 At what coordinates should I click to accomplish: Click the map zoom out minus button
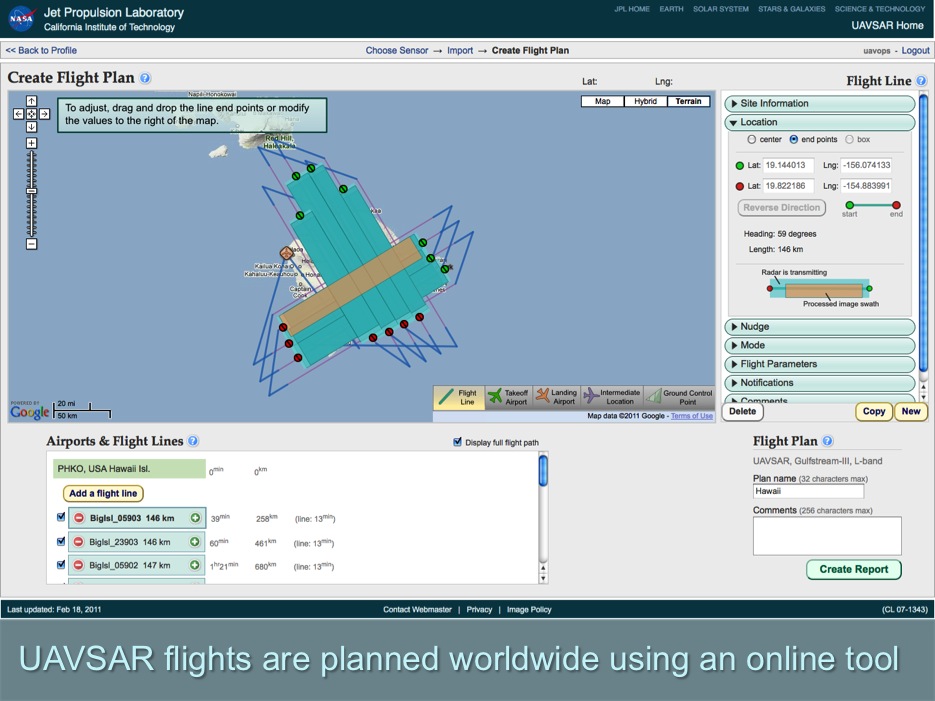(x=31, y=244)
